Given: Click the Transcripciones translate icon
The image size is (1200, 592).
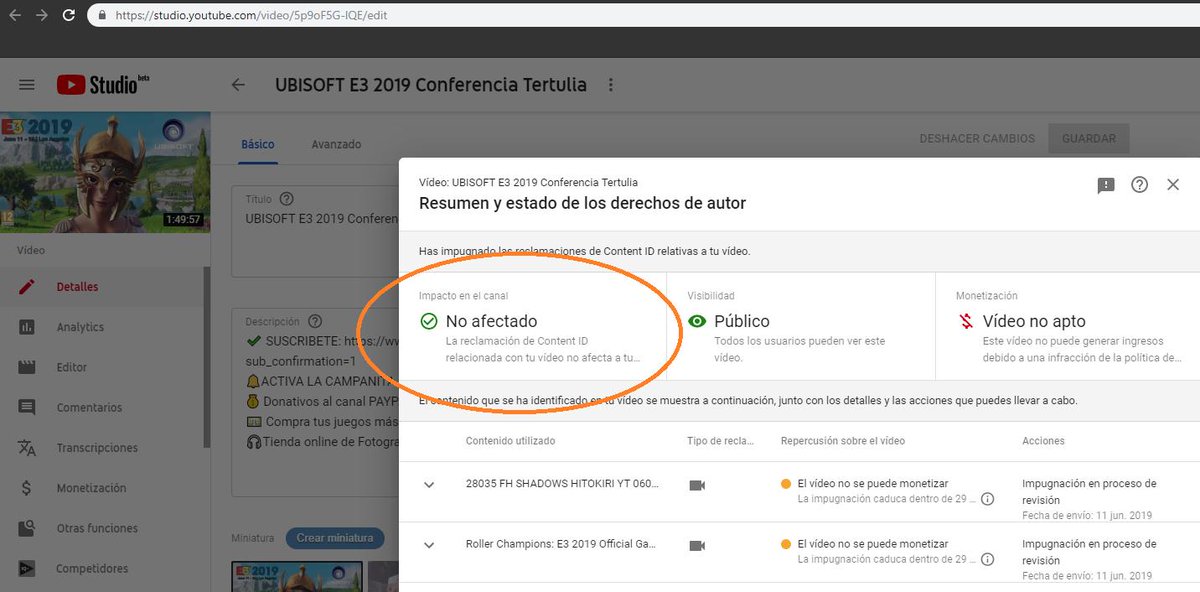Looking at the screenshot, I should pyautogui.click(x=27, y=448).
